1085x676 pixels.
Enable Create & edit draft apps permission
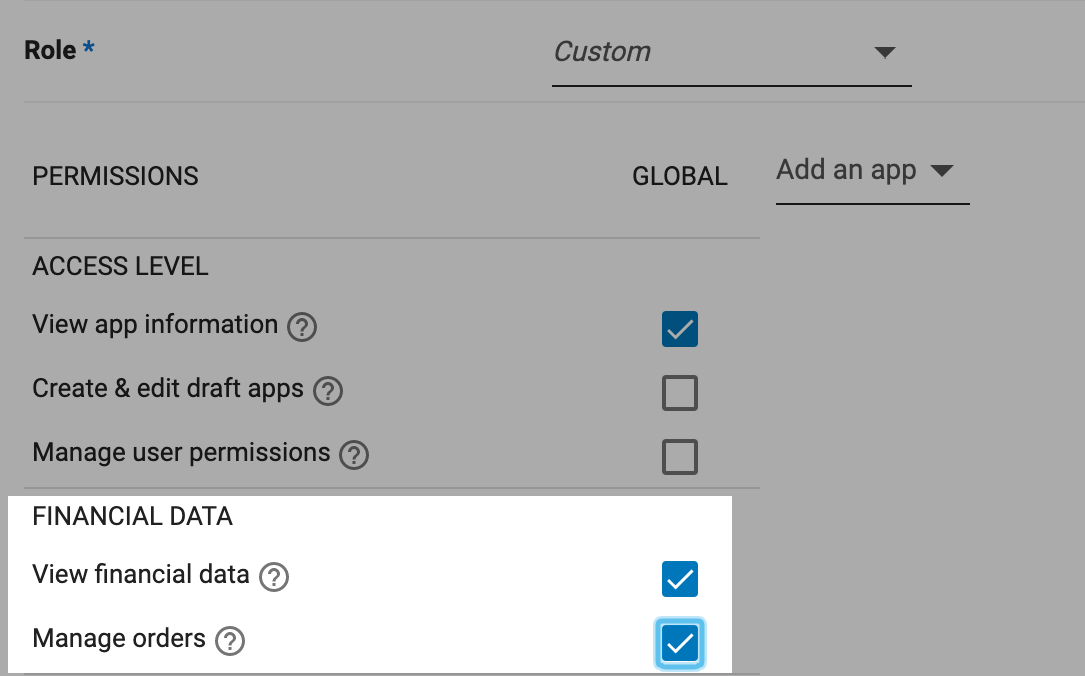tap(680, 393)
